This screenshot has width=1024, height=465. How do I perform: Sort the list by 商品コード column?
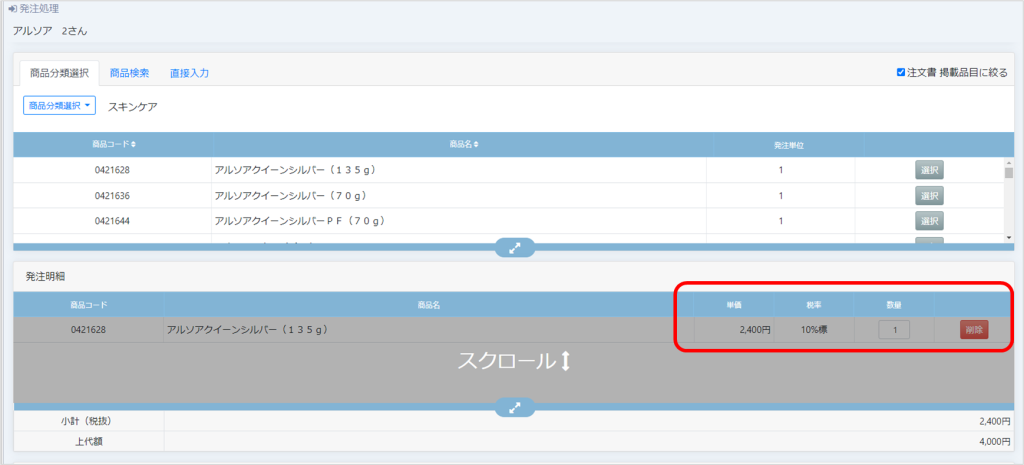(x=112, y=145)
